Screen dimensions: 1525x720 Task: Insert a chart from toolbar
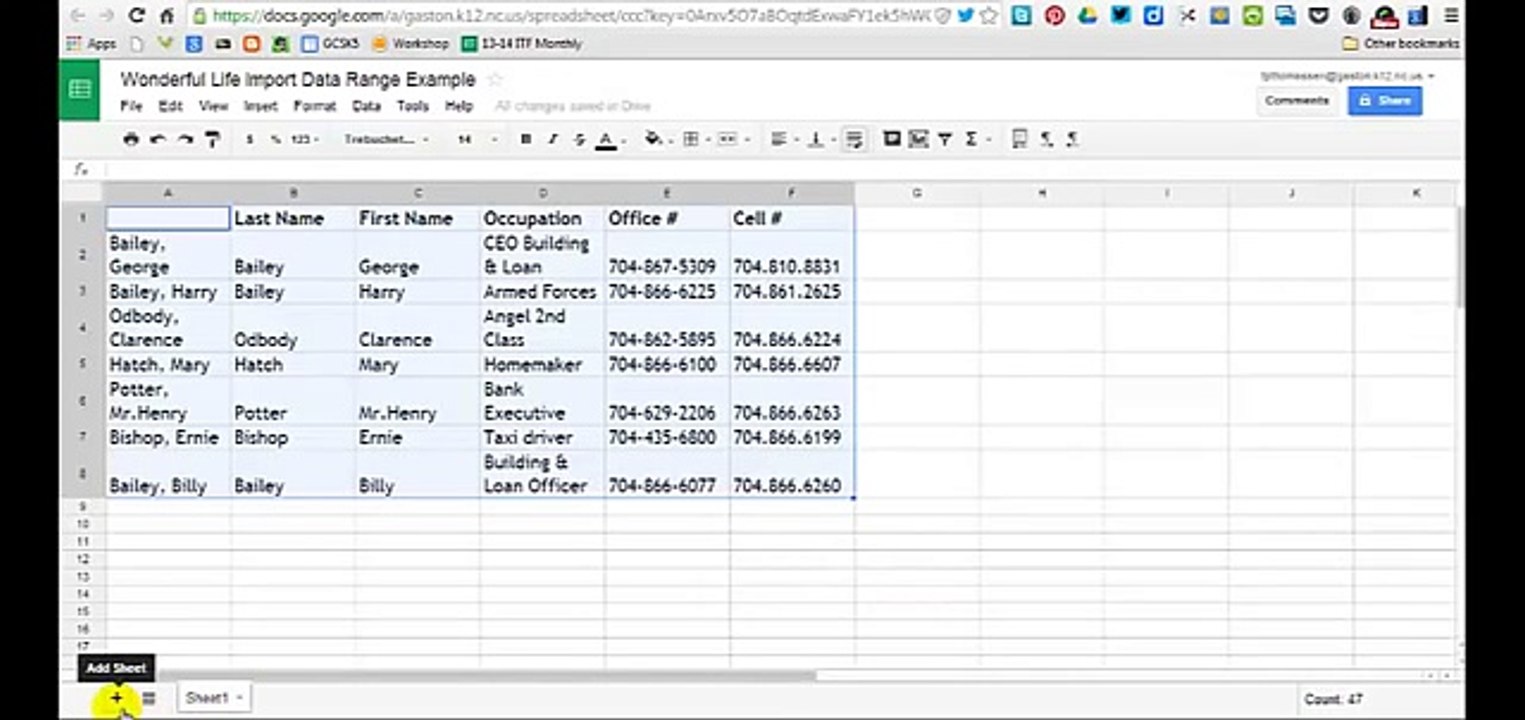pos(918,140)
